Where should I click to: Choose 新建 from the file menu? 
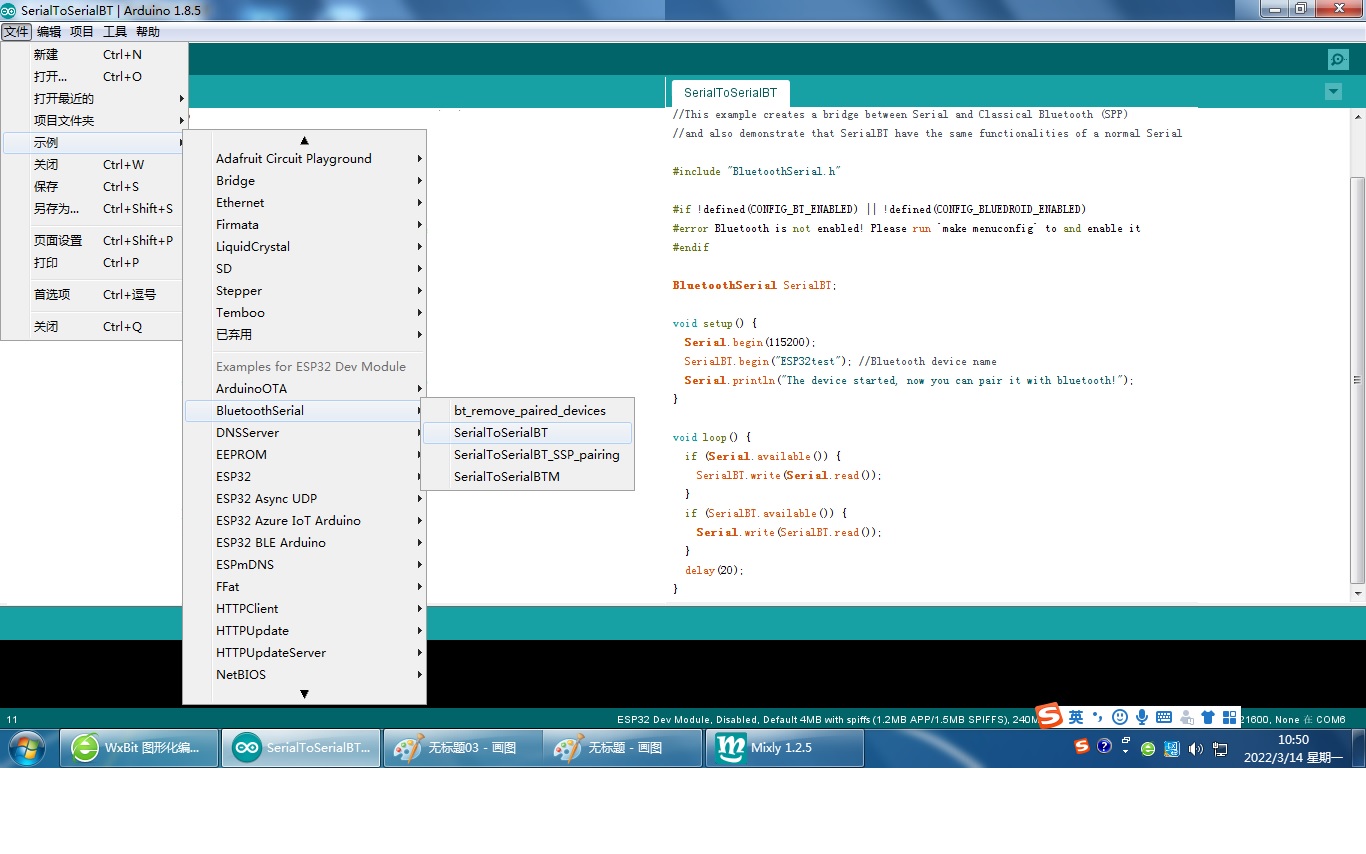click(x=94, y=55)
